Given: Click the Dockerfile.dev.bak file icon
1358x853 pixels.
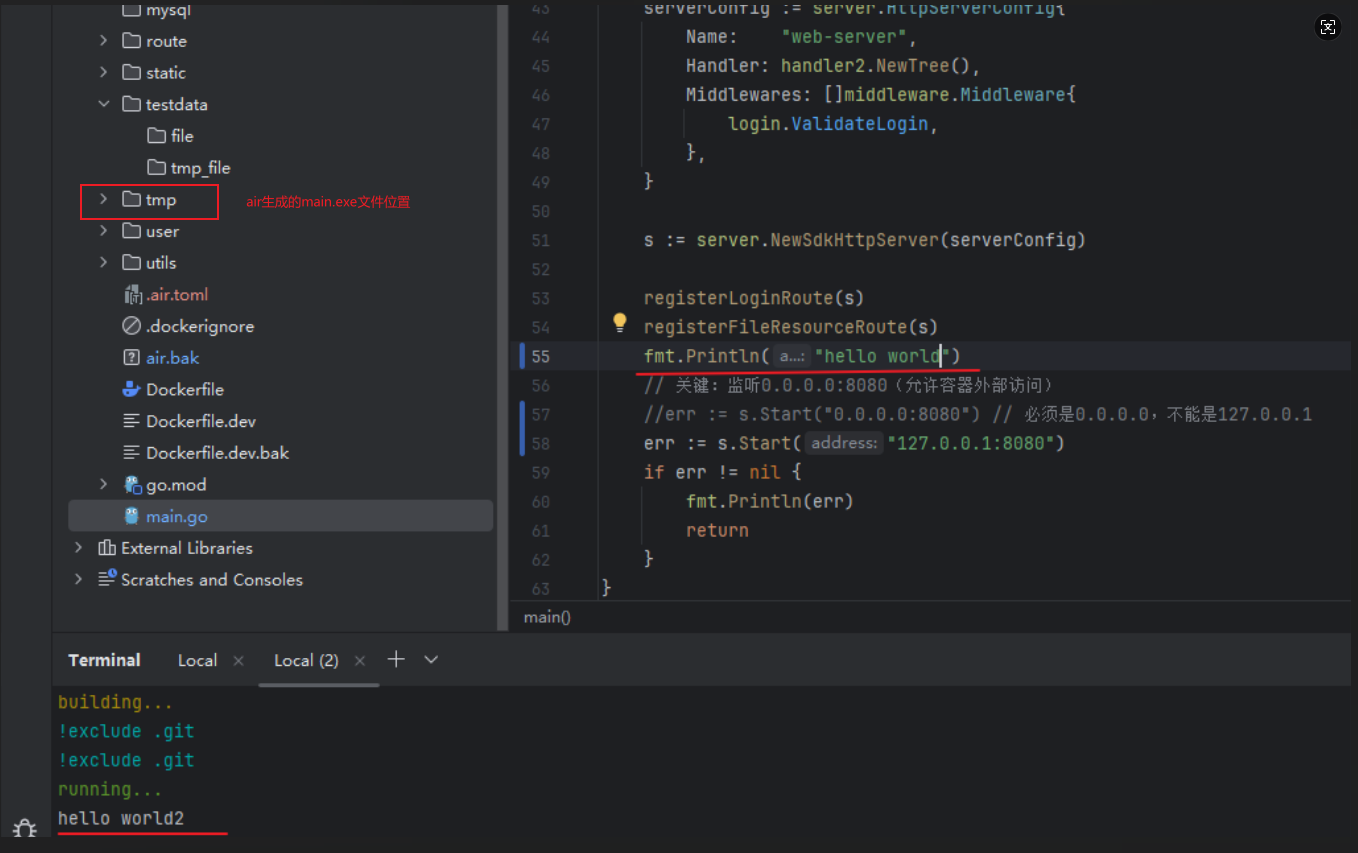Looking at the screenshot, I should point(131,453).
